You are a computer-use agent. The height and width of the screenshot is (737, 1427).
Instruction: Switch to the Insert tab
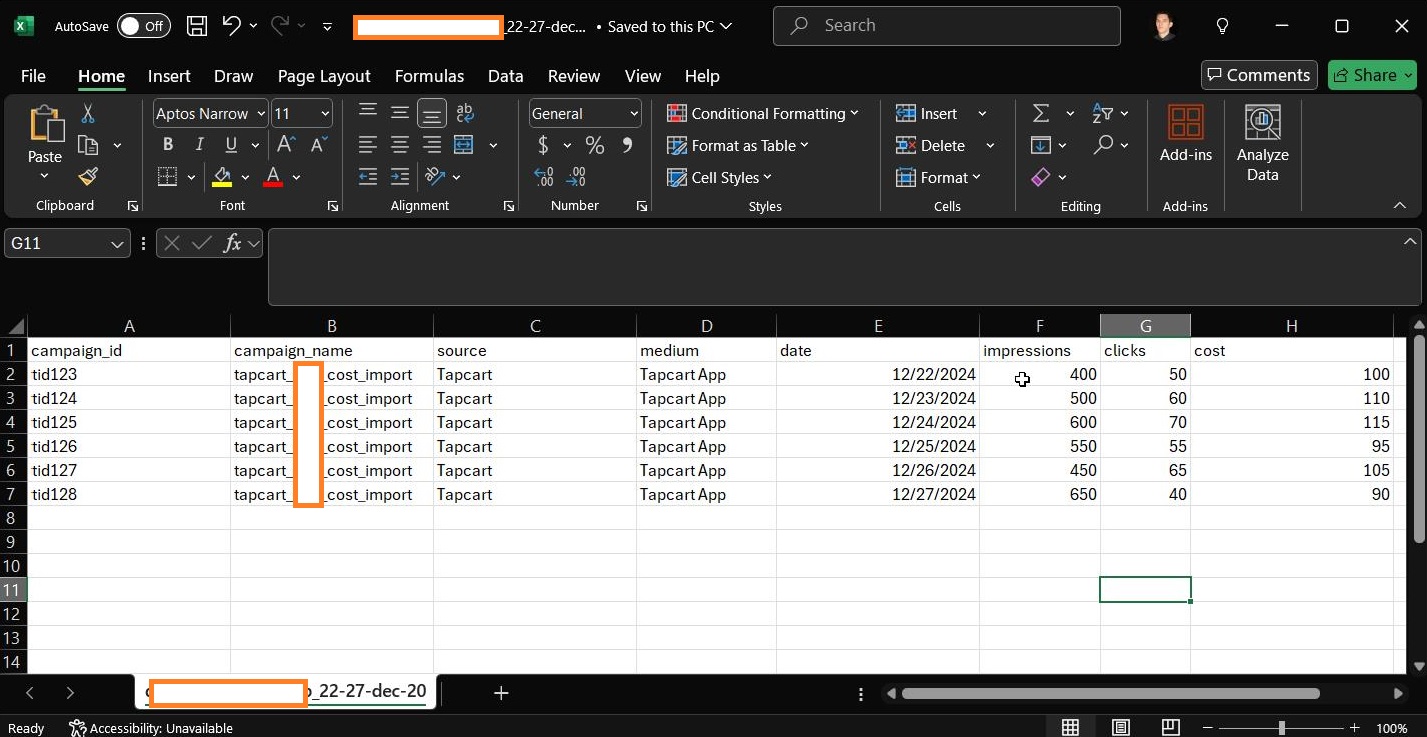click(169, 76)
